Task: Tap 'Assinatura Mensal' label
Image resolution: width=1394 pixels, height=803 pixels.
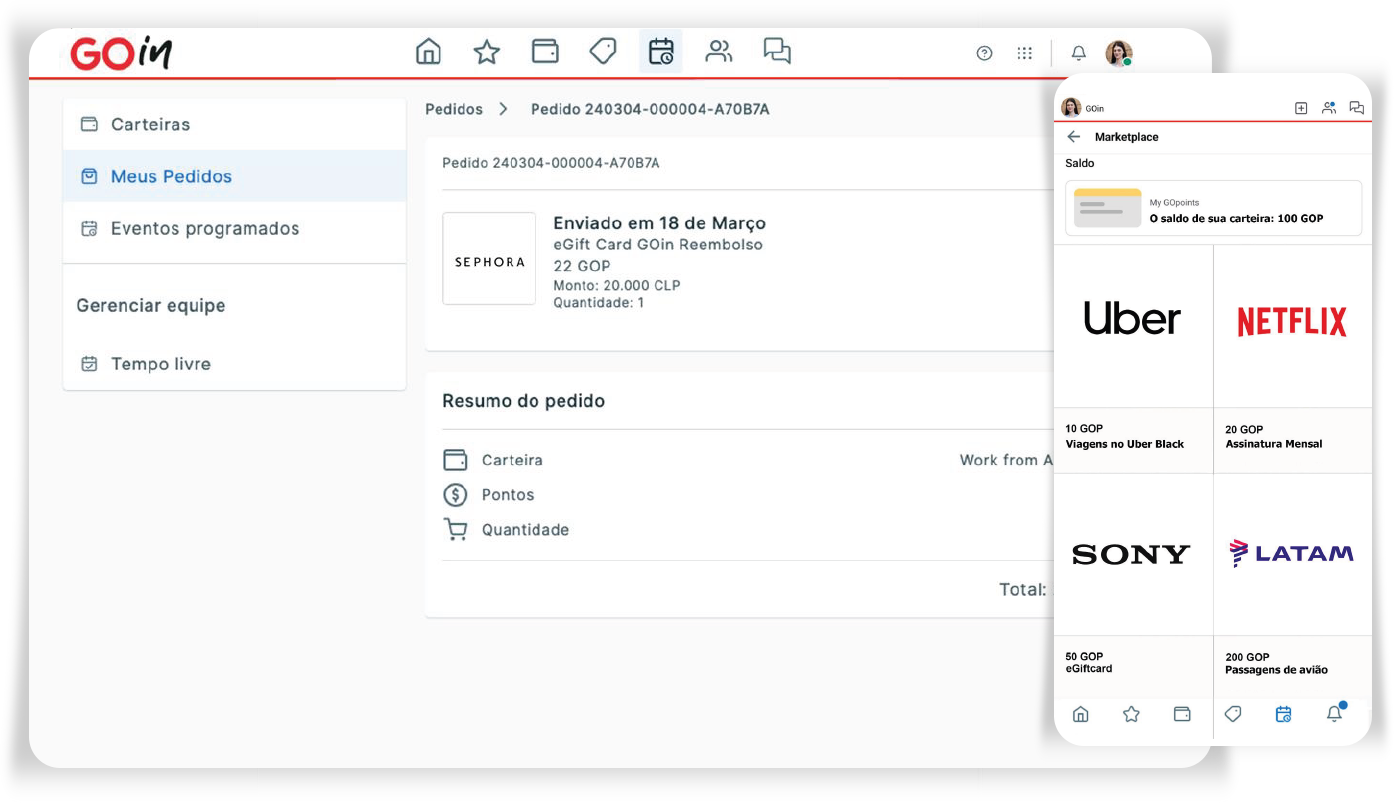Action: [x=1273, y=444]
